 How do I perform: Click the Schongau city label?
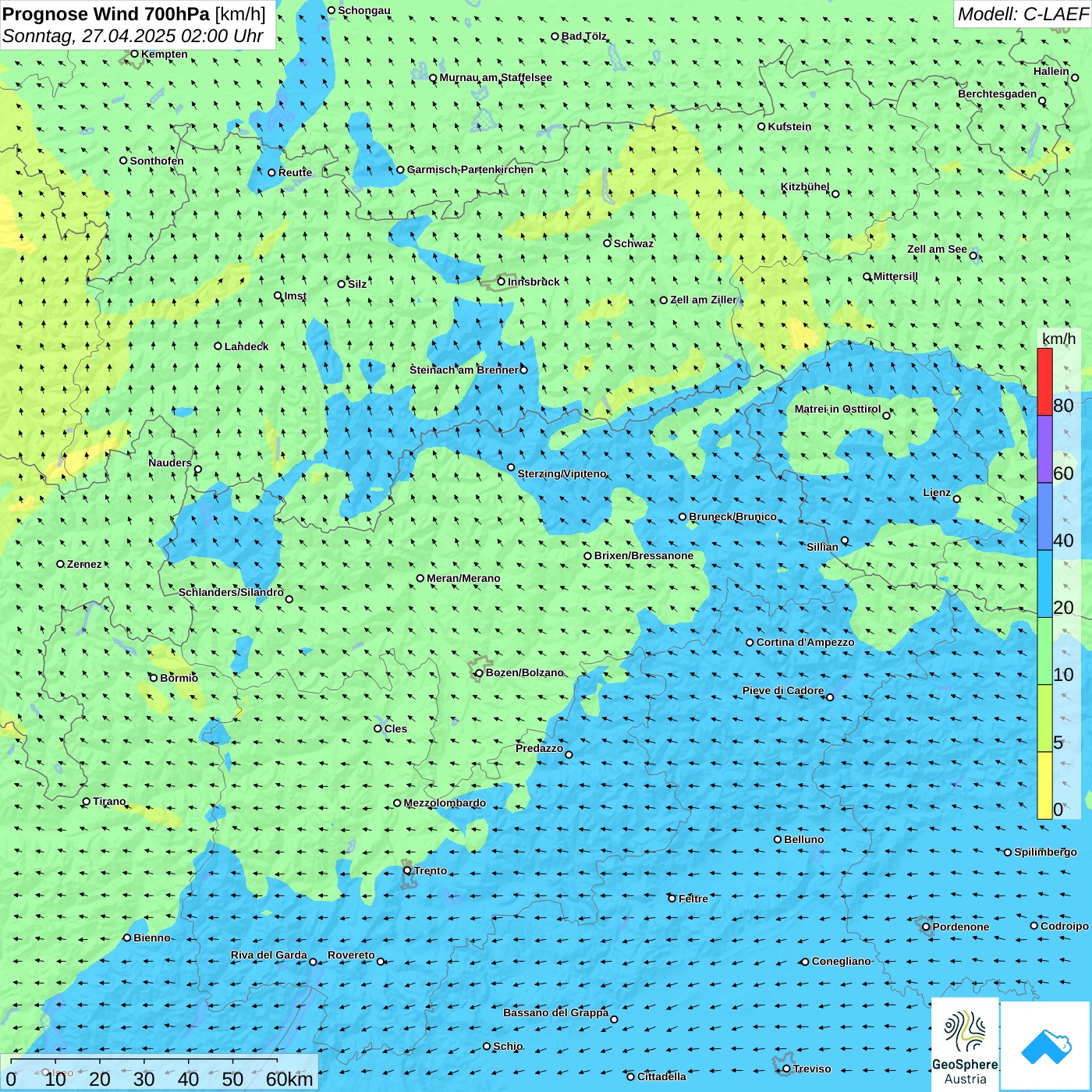[363, 10]
